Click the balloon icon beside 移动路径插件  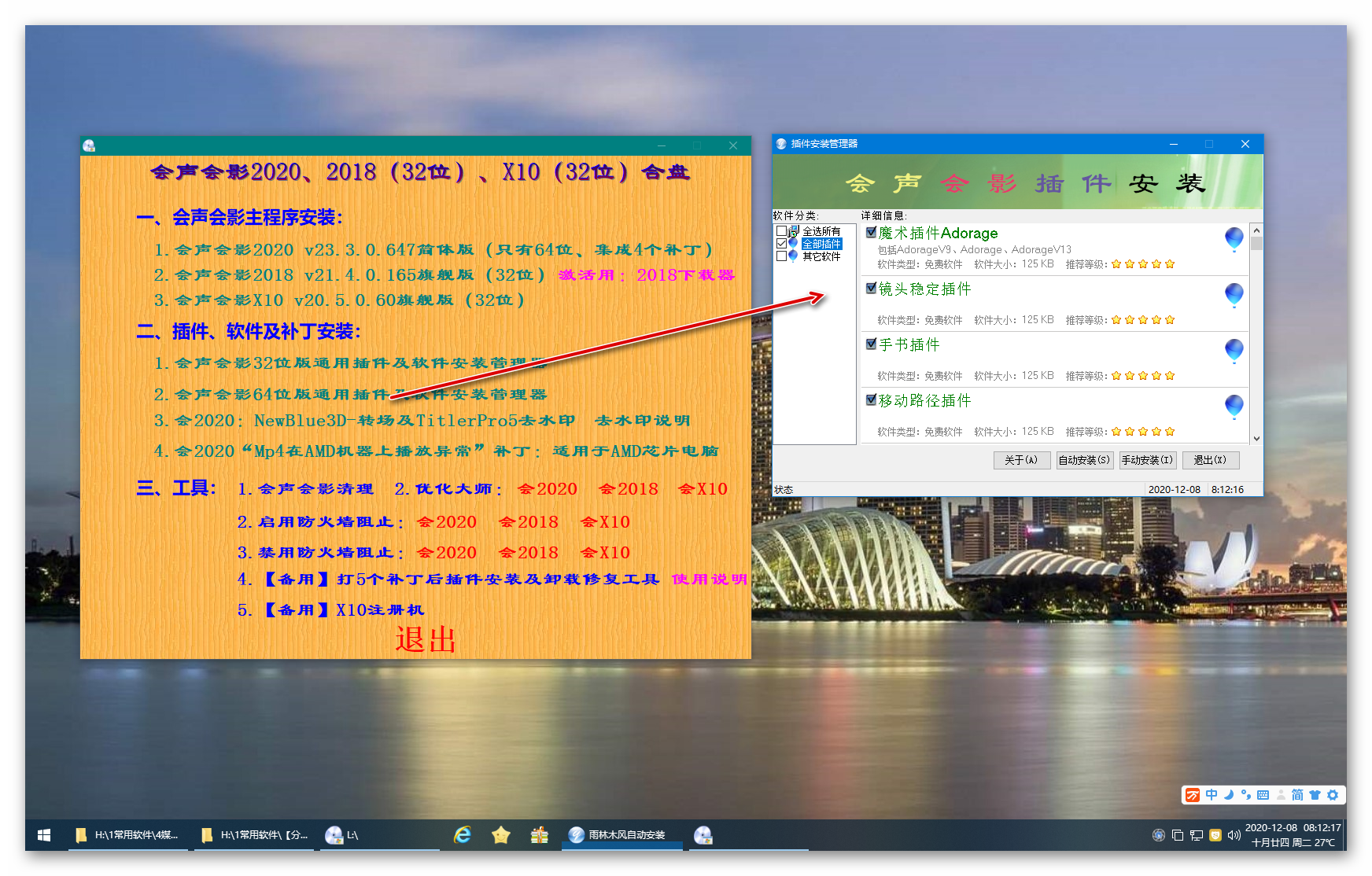pos(1234,407)
